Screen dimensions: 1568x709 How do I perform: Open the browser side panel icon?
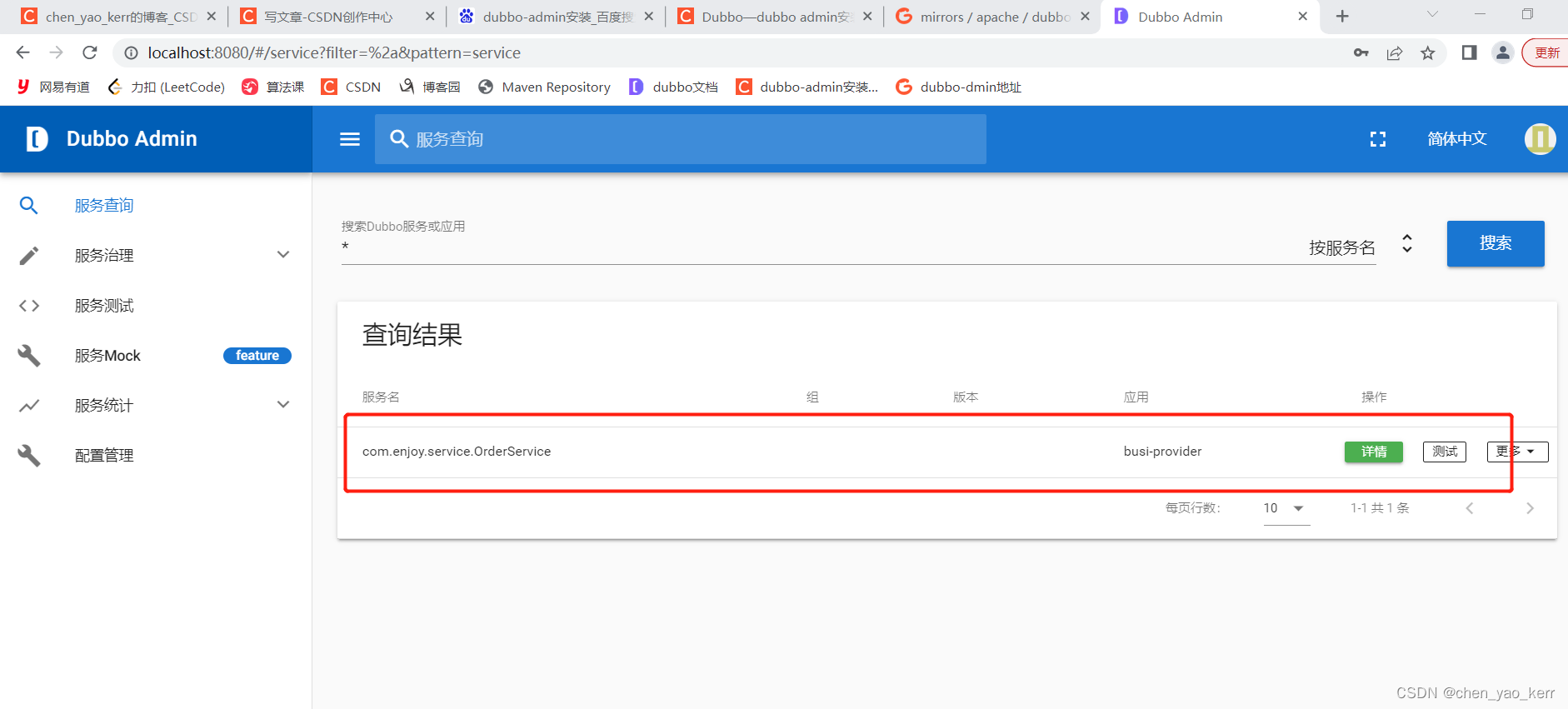pos(1469,52)
